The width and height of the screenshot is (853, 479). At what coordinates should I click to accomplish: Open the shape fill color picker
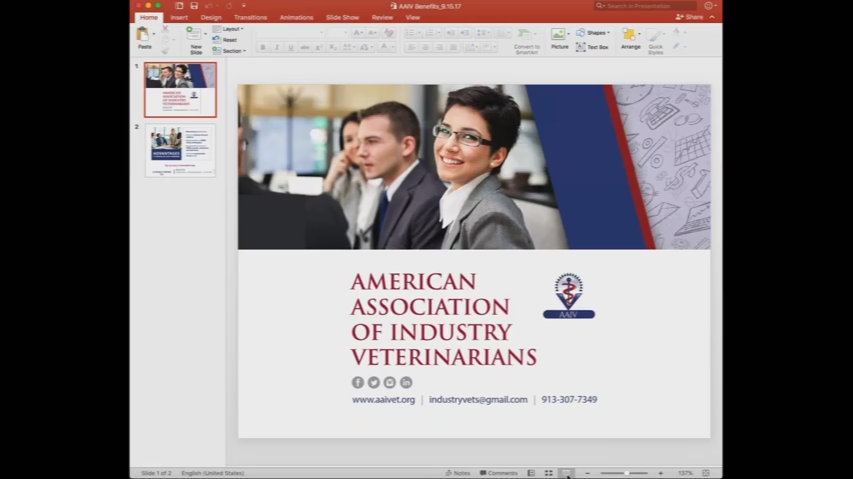tap(678, 32)
